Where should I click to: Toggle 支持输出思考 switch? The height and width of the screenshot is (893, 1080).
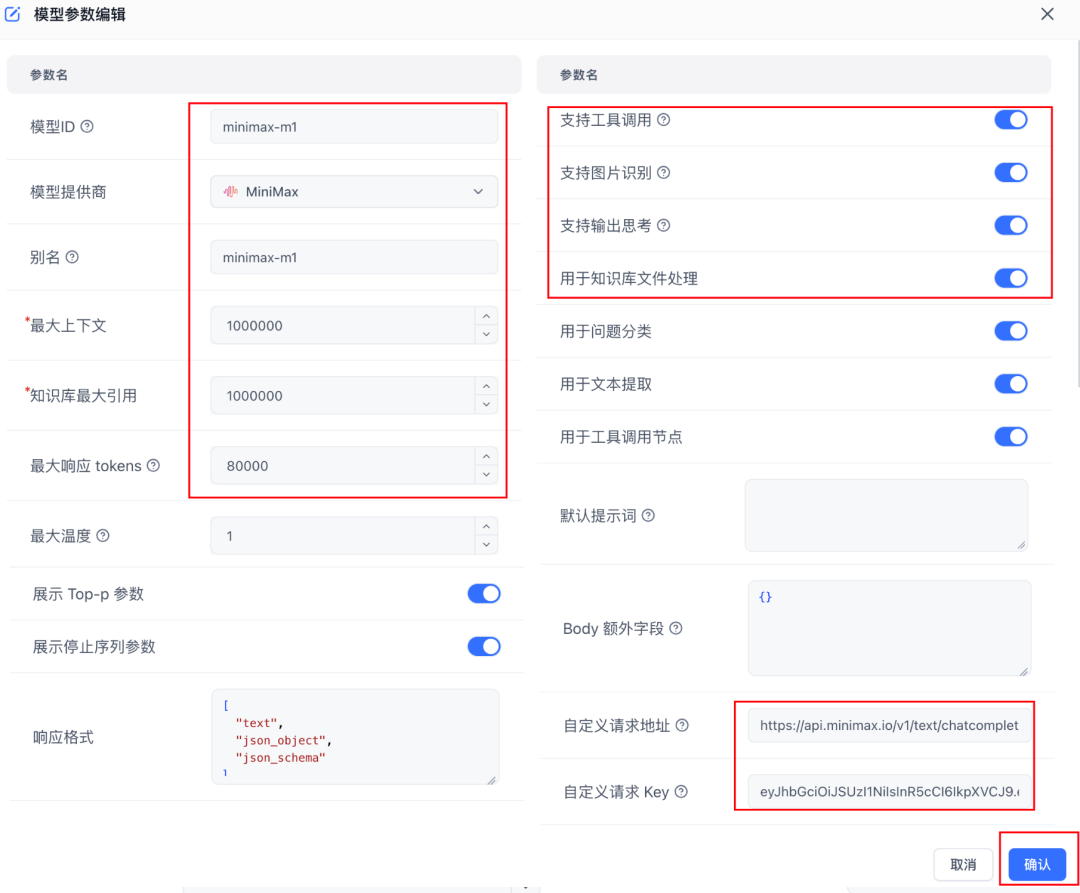tap(1010, 225)
